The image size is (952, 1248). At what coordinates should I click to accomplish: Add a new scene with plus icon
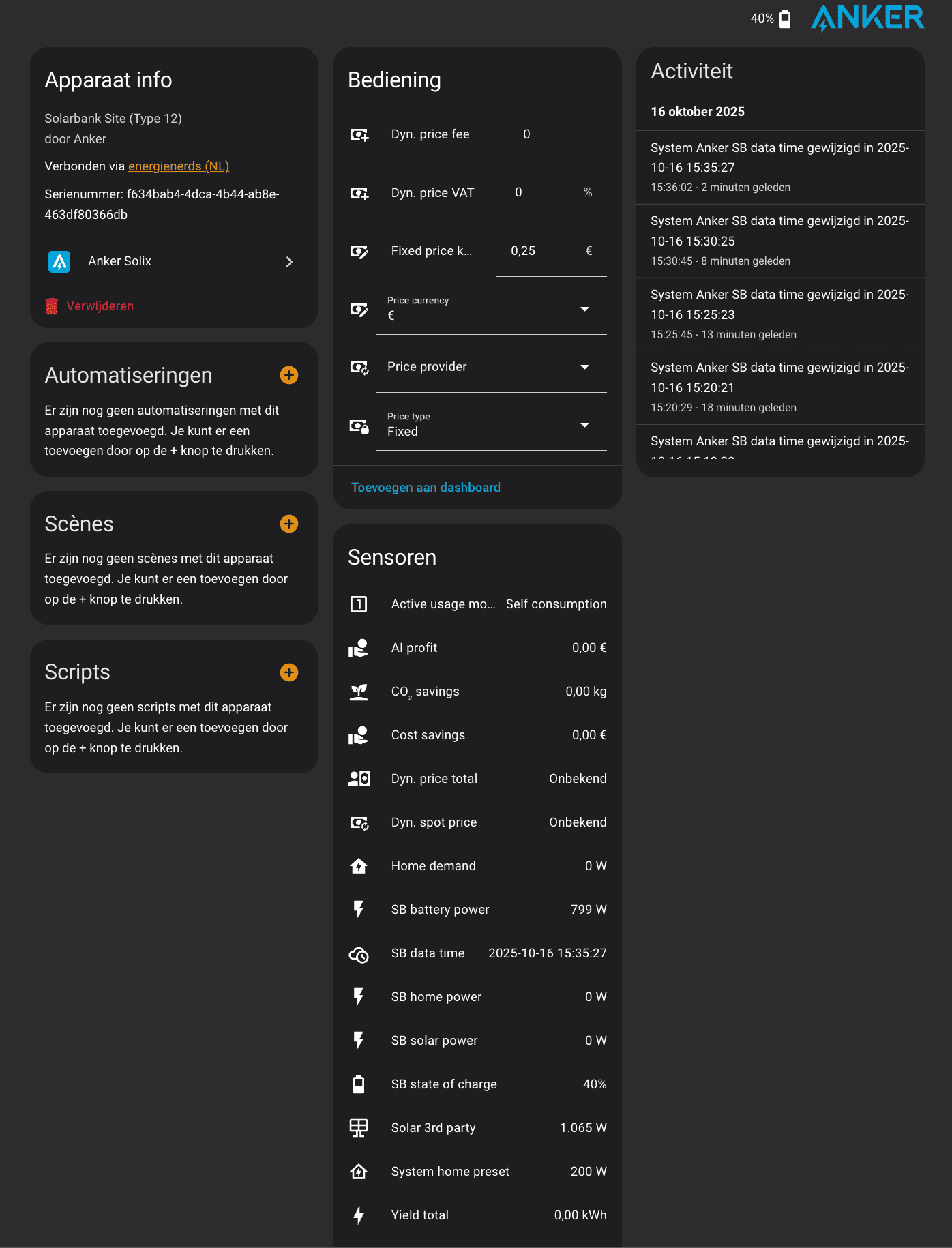tap(289, 524)
